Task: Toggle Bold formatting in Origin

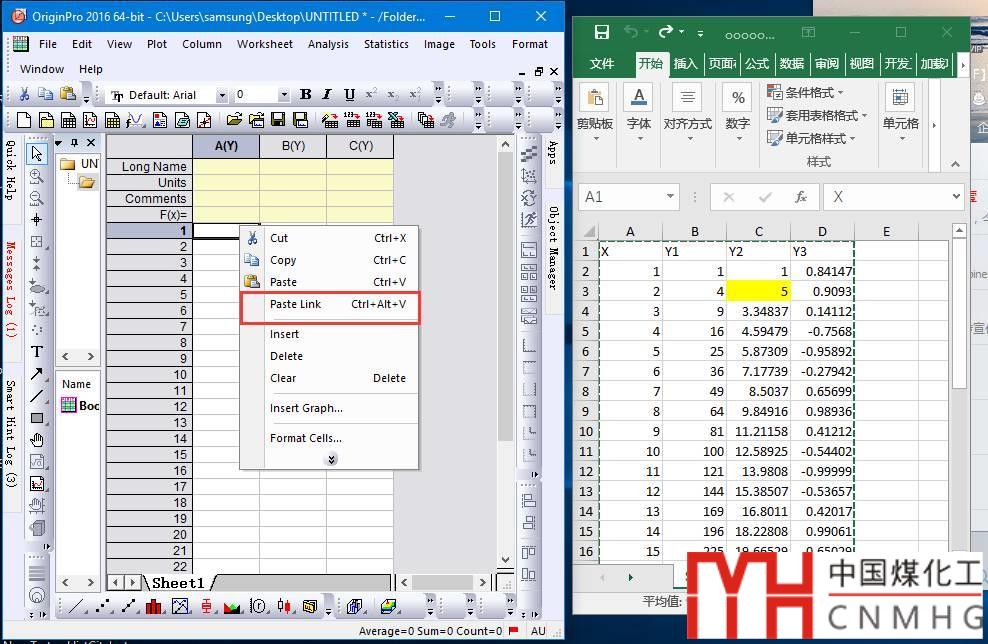Action: point(306,95)
